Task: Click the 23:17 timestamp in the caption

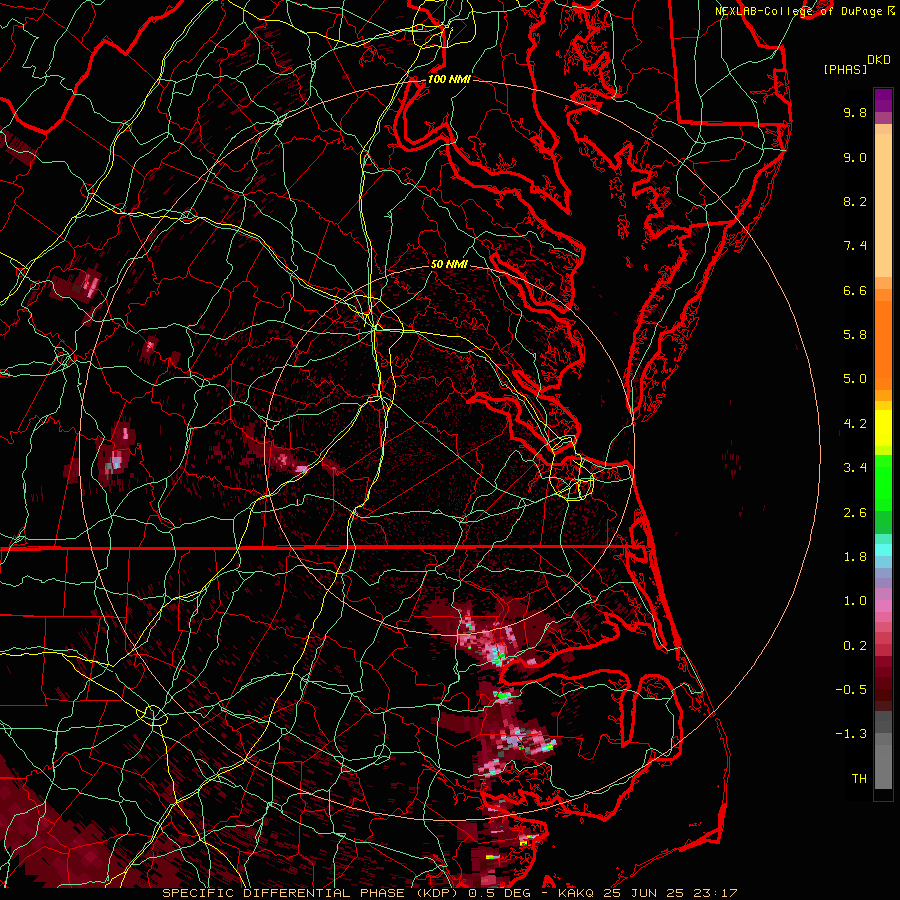Action: [717, 893]
